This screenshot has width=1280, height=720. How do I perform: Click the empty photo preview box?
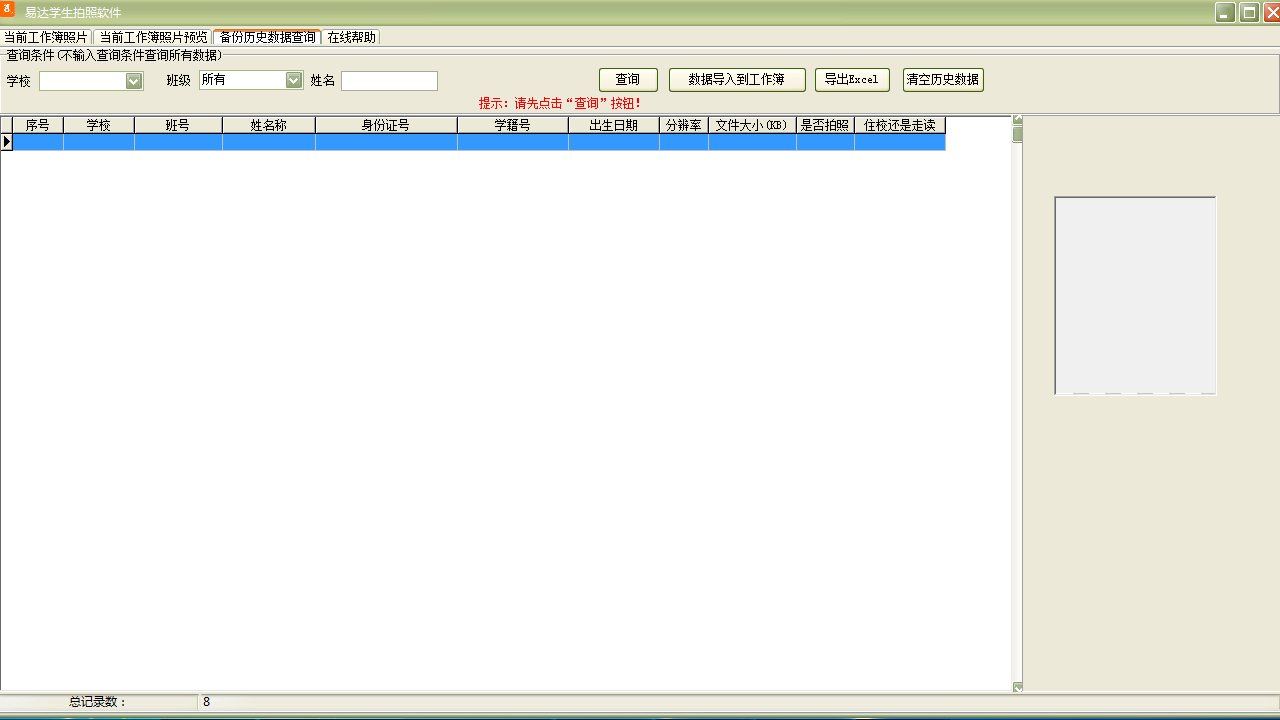pyautogui.click(x=1135, y=295)
